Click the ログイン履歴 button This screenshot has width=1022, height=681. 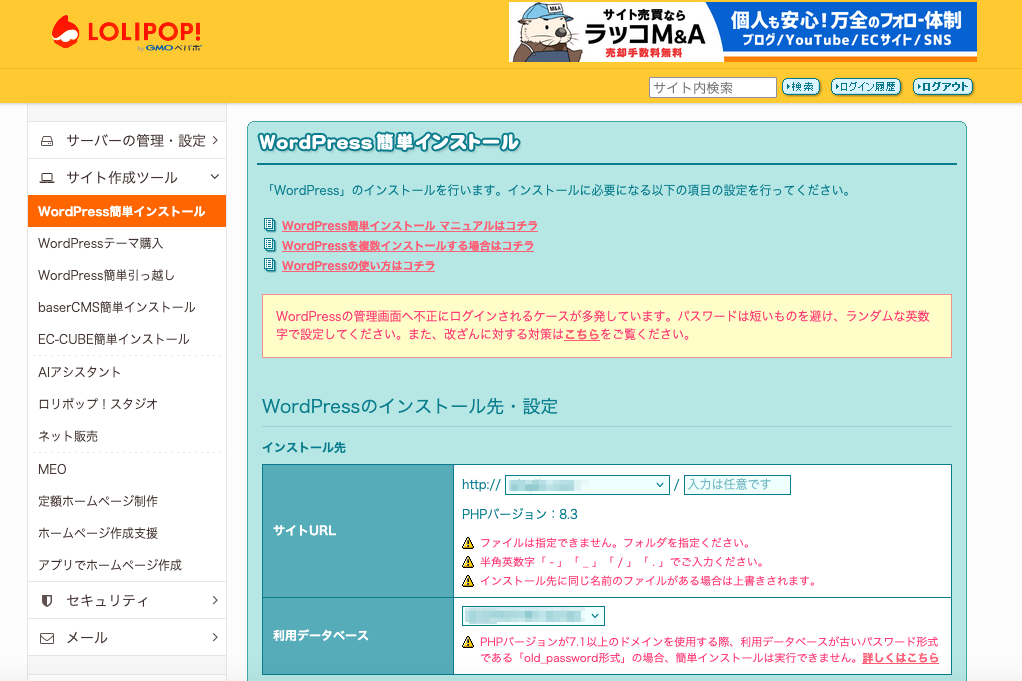pos(866,87)
